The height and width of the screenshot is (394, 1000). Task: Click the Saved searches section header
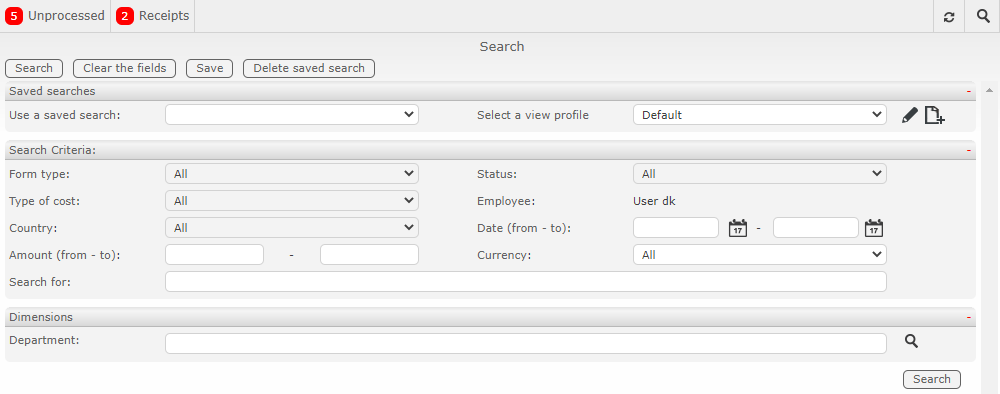pyautogui.click(x=490, y=91)
